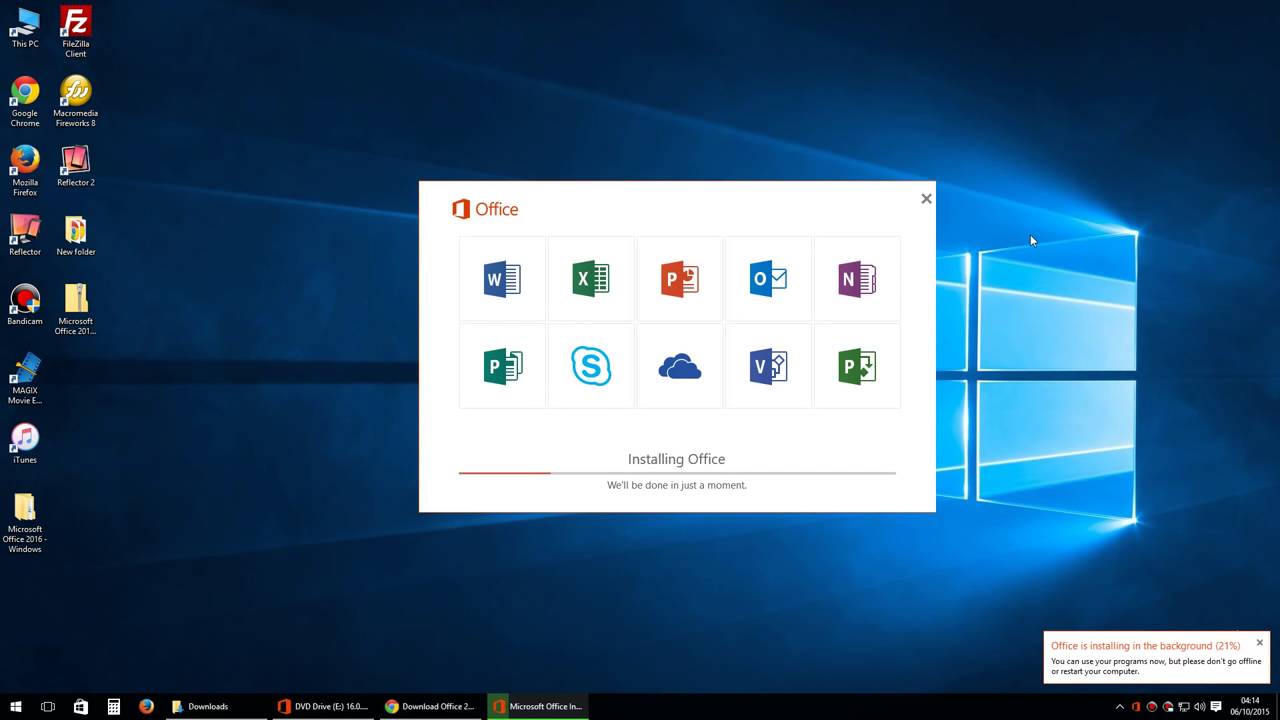The height and width of the screenshot is (720, 1280).
Task: Open Calculator from taskbar
Action: point(114,707)
